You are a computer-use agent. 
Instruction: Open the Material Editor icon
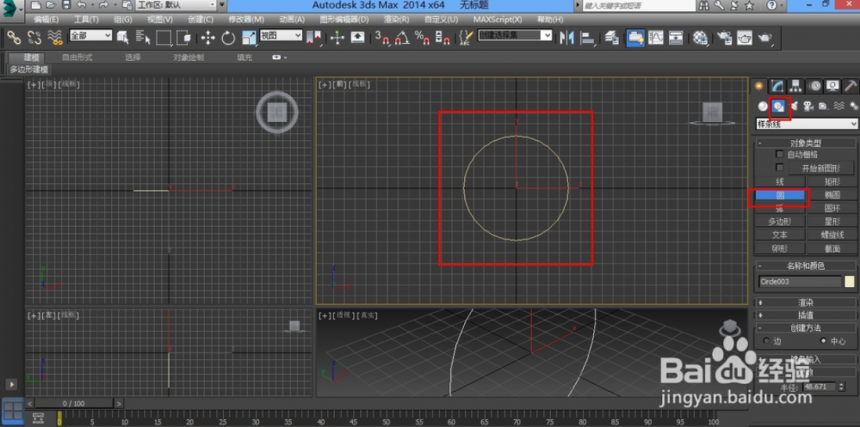click(700, 38)
